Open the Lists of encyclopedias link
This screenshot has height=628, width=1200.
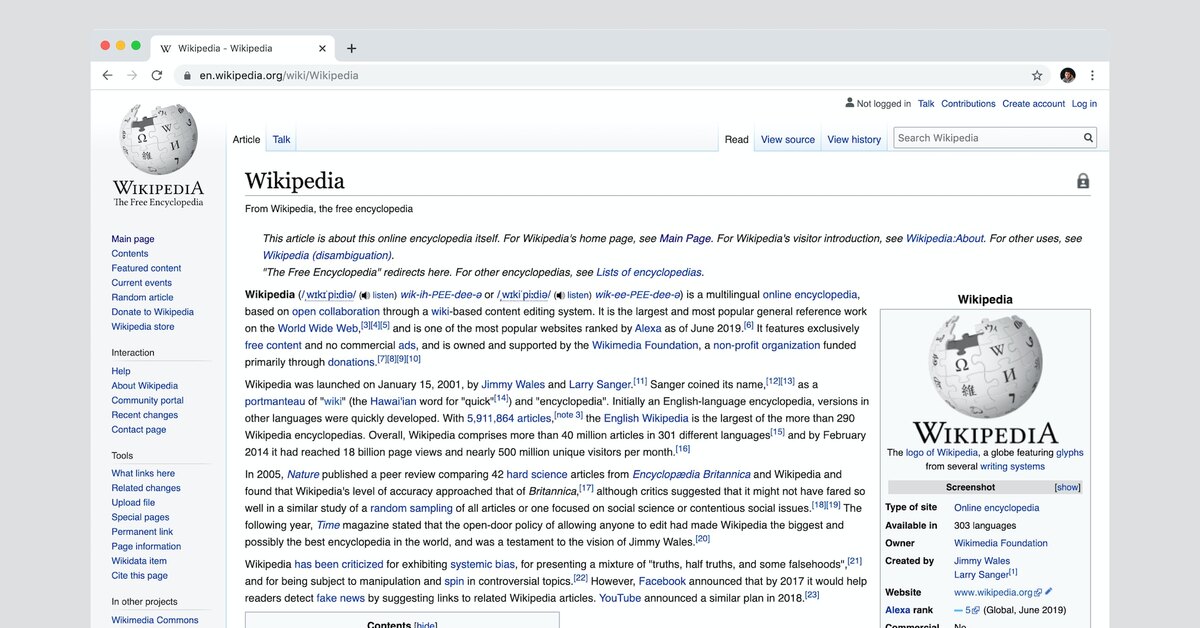[x=649, y=272]
